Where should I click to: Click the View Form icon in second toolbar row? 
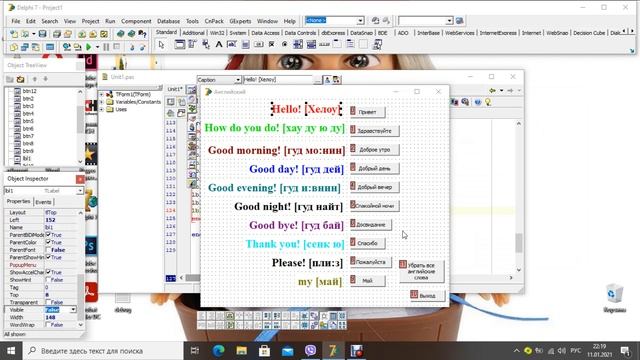pyautogui.click(x=24, y=47)
